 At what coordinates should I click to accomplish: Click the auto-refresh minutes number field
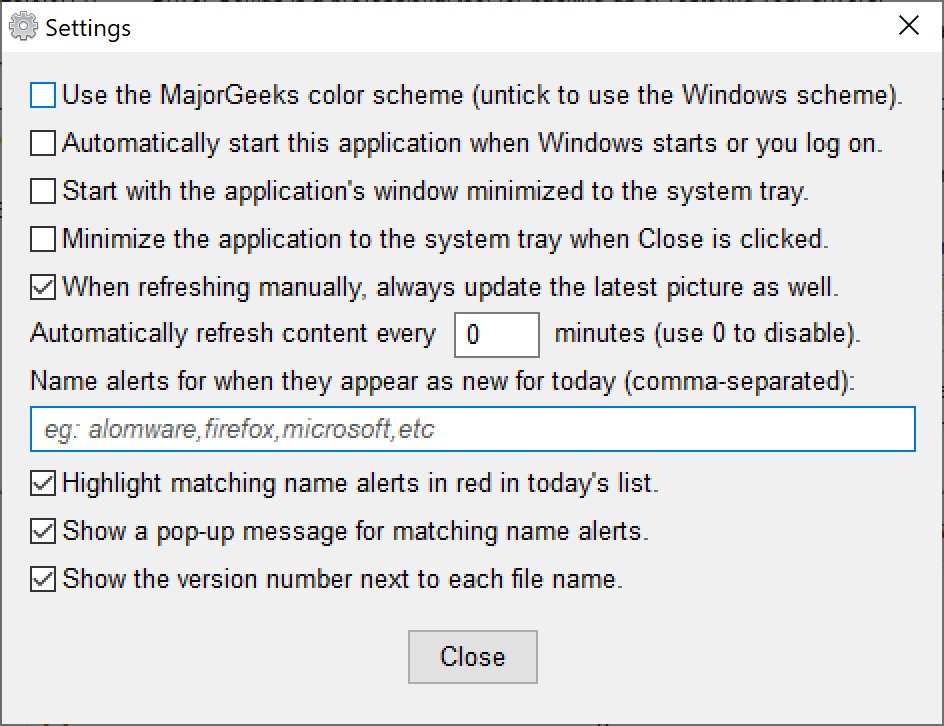[x=497, y=335]
